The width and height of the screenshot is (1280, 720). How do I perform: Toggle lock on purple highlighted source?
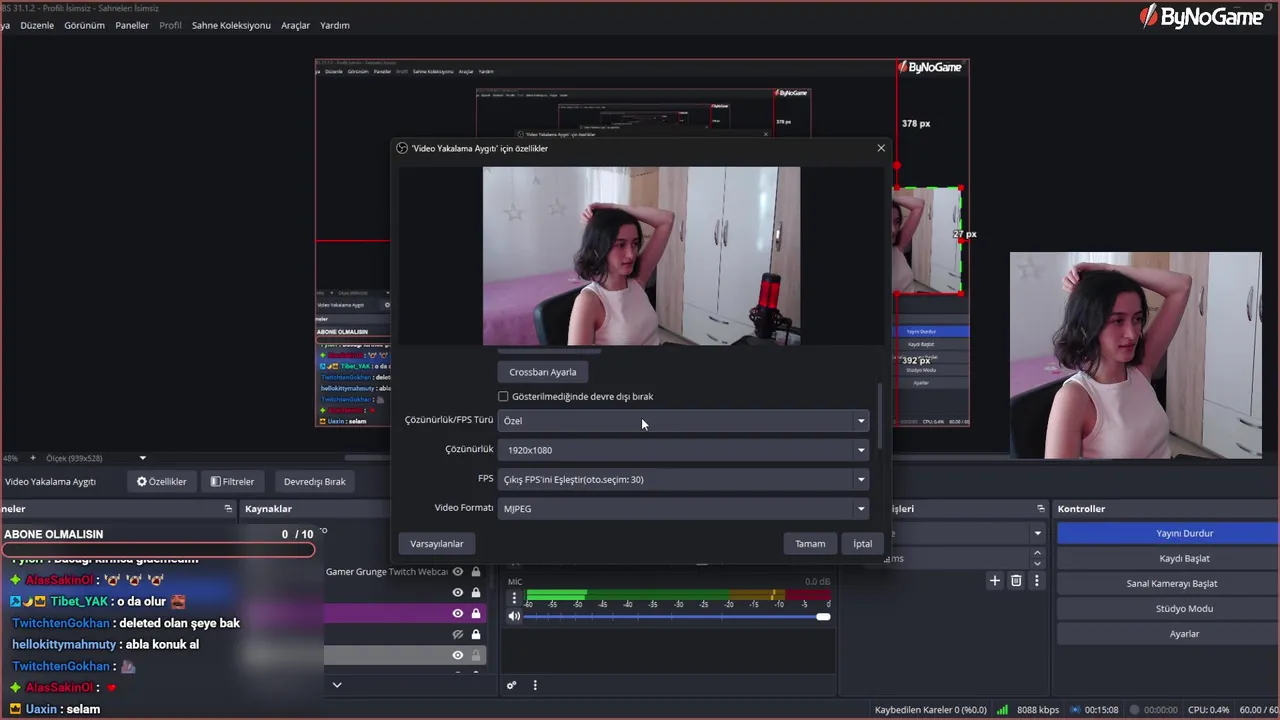click(476, 613)
